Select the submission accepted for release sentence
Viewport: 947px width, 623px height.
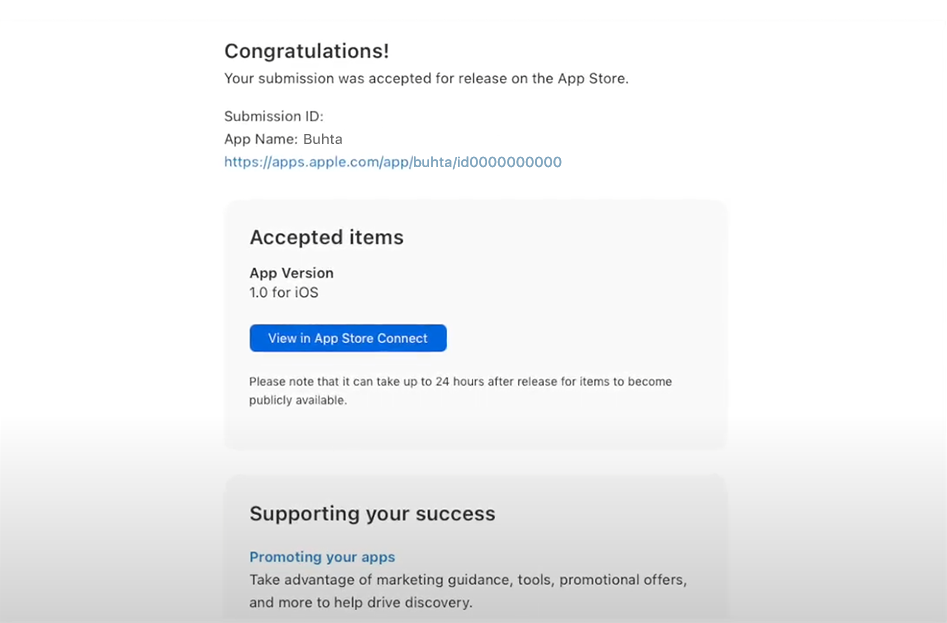coord(426,78)
